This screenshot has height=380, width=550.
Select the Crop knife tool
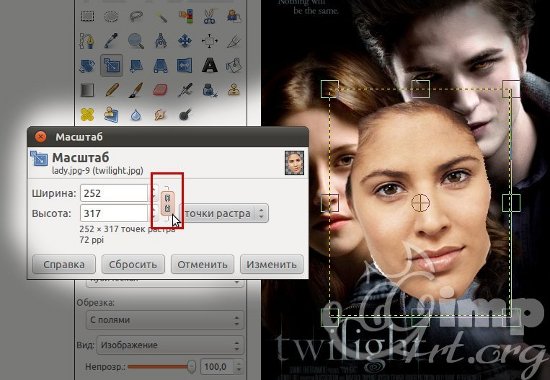tap(233, 41)
